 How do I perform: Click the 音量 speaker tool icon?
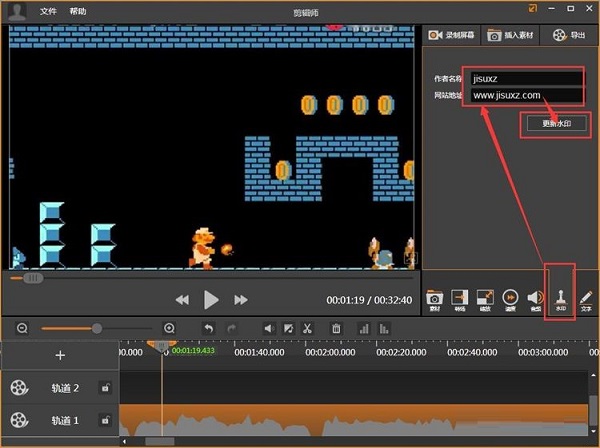pyautogui.click(x=535, y=298)
